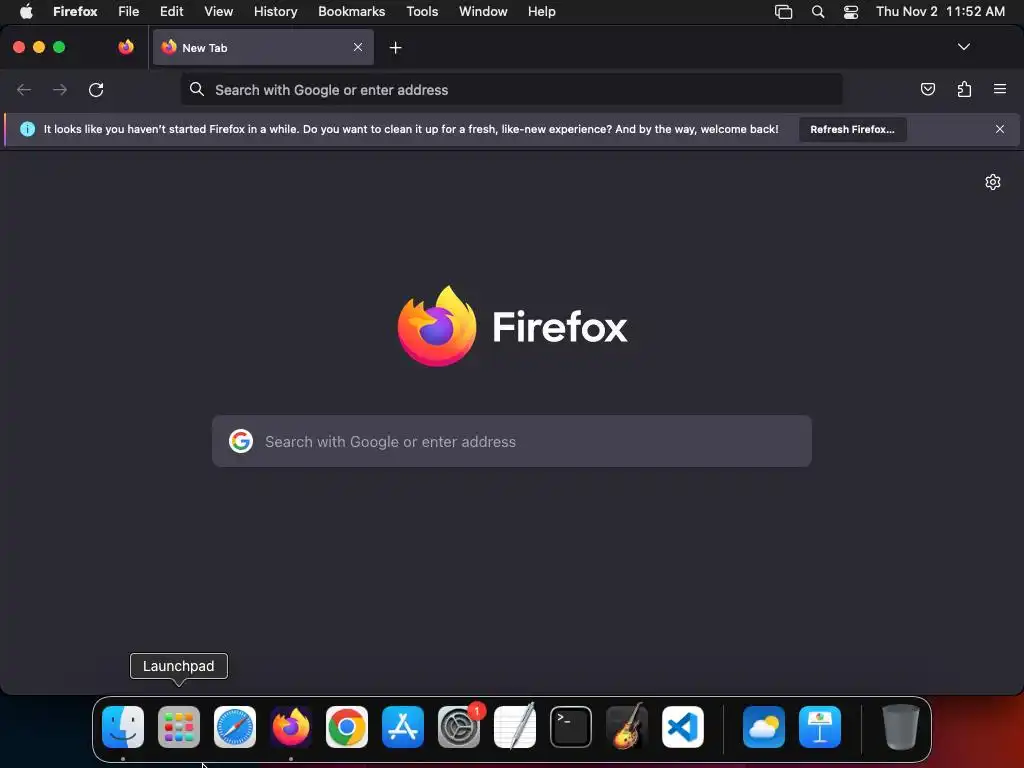Open the View menu
The width and height of the screenshot is (1024, 768).
218,12
